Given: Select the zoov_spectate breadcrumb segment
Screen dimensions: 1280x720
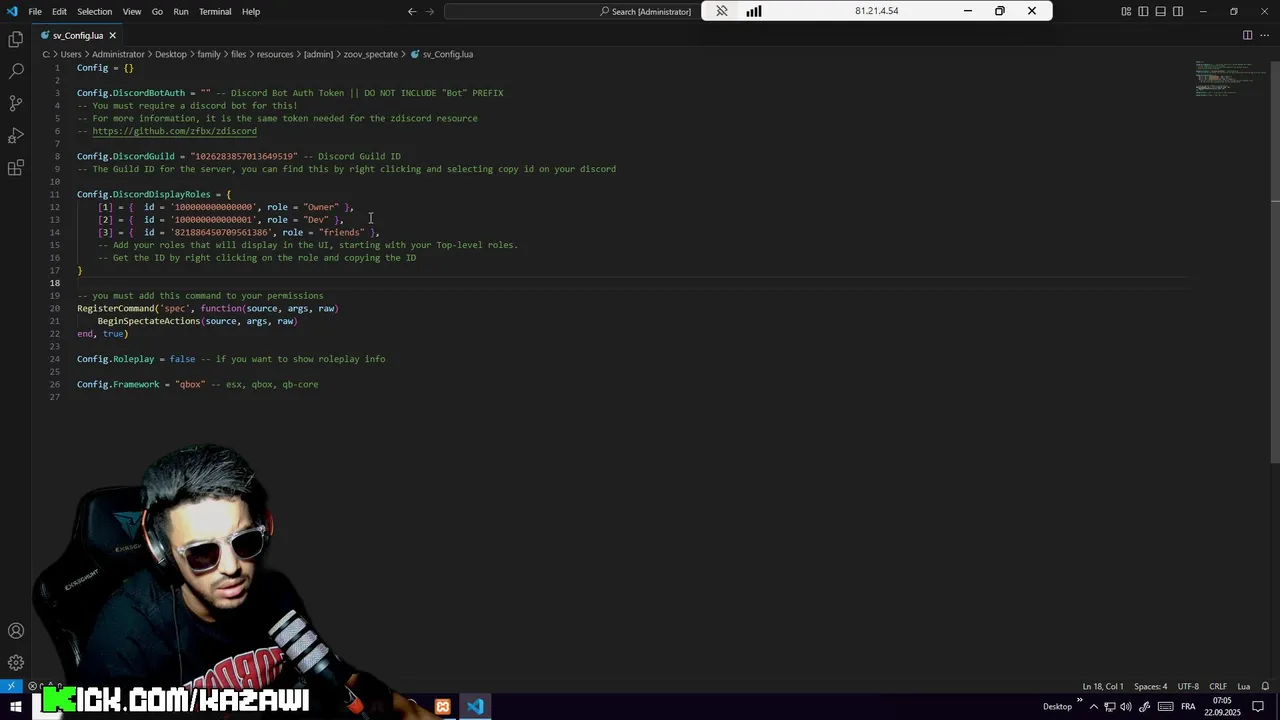Looking at the screenshot, I should (371, 54).
